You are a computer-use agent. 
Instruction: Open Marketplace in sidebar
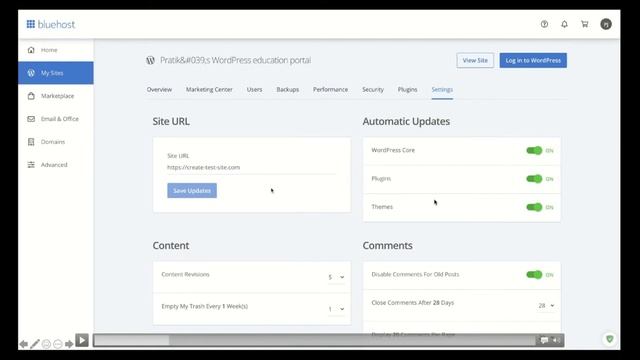[x=56, y=96]
